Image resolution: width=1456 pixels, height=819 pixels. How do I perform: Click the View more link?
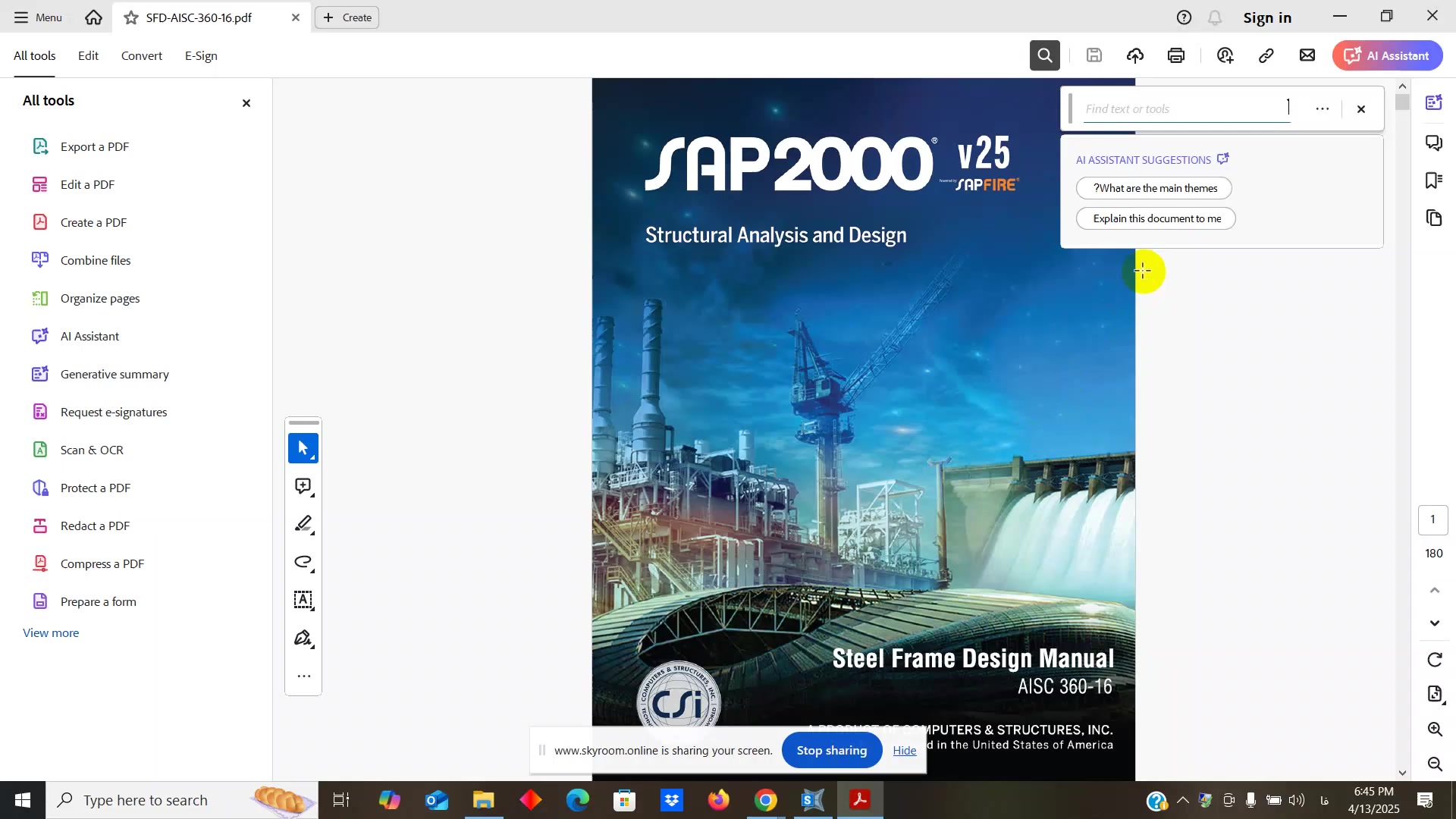[51, 632]
